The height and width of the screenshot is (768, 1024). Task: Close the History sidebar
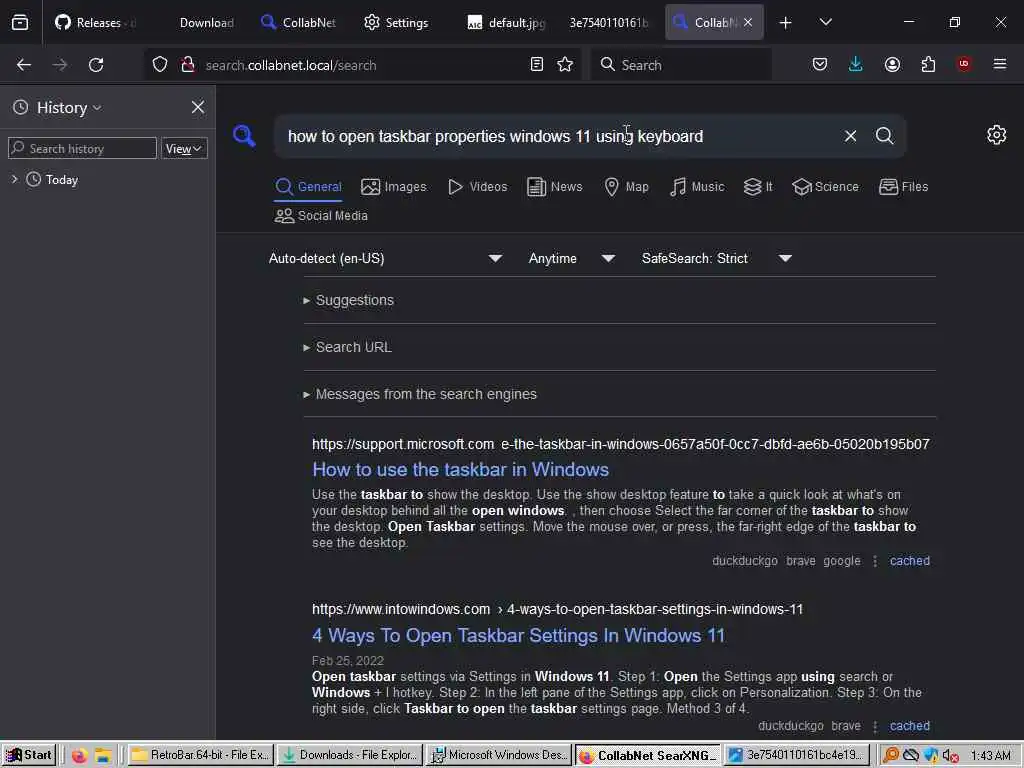pos(198,107)
